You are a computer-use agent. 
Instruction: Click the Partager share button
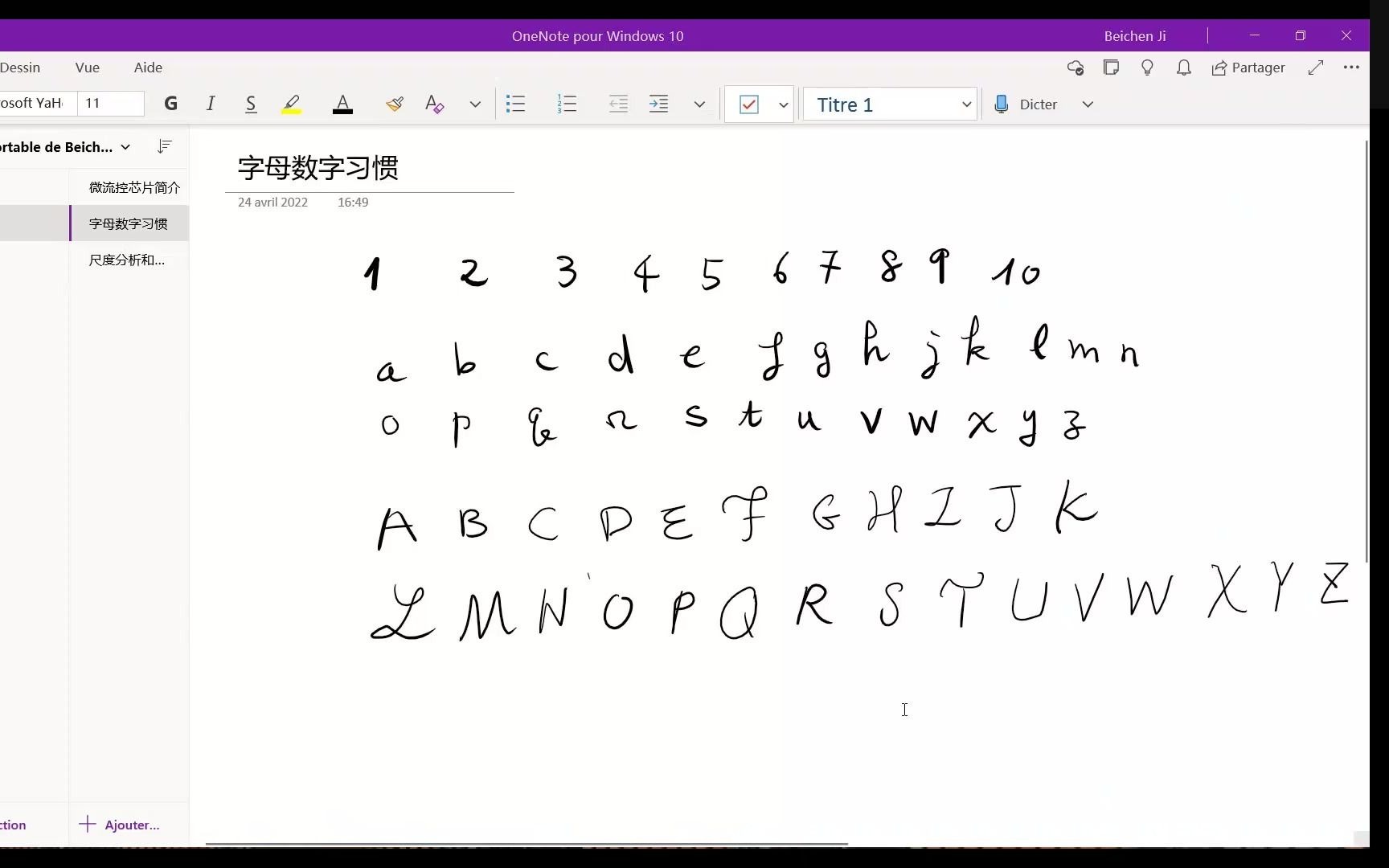[x=1248, y=68]
